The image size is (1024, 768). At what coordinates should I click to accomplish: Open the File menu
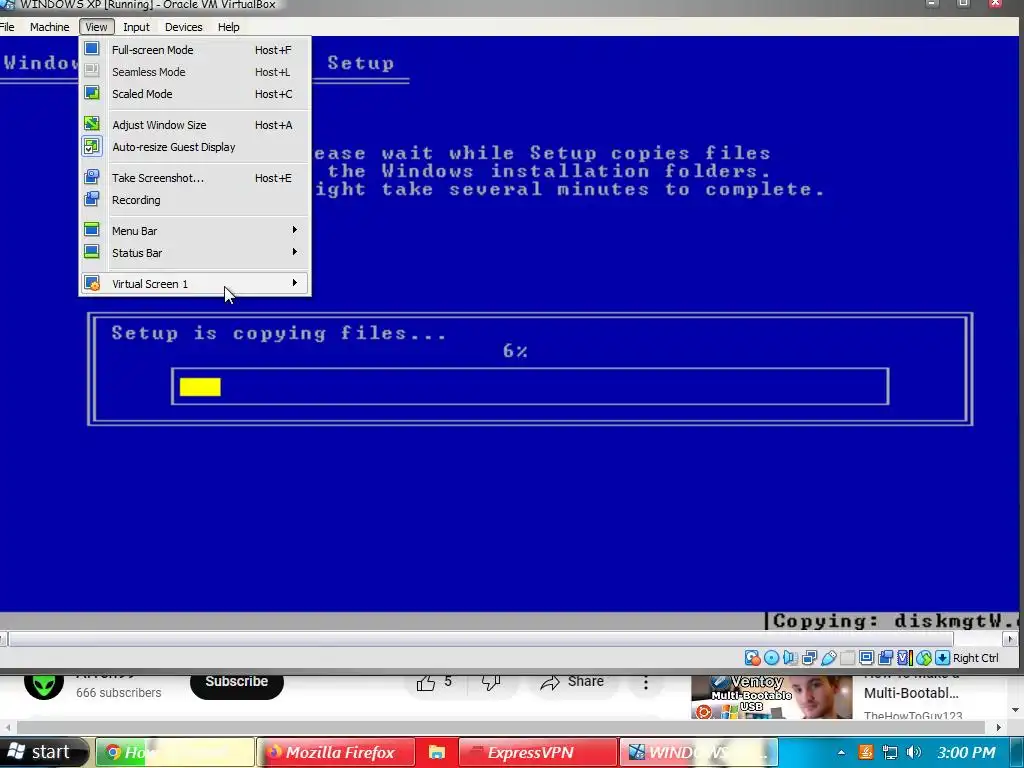coord(7,27)
